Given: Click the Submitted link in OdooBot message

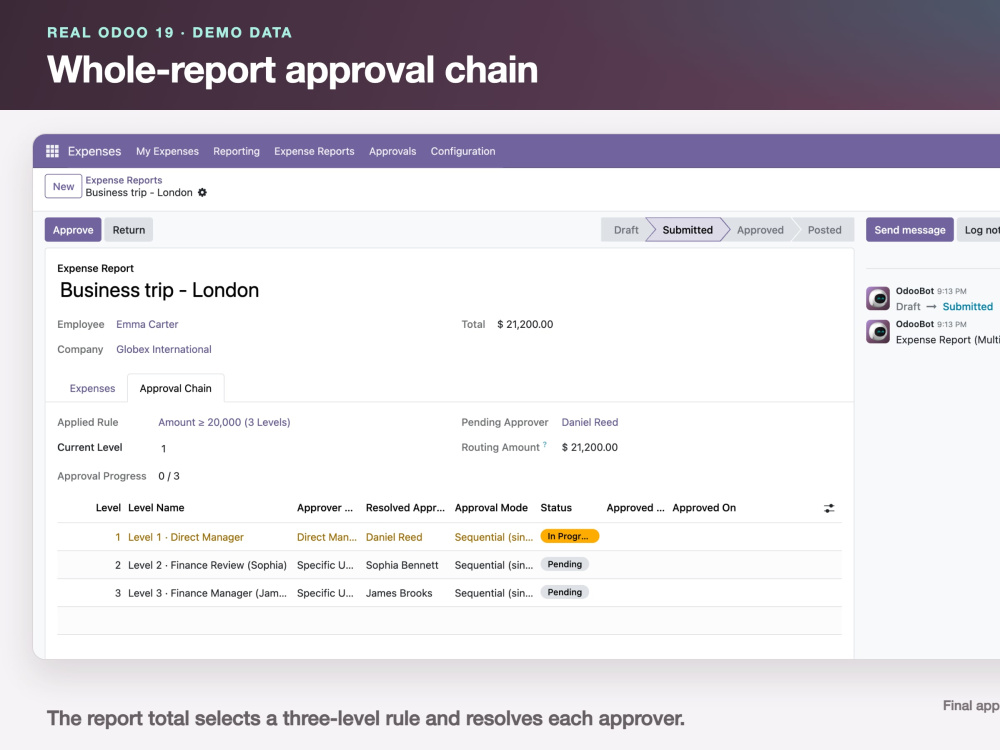Looking at the screenshot, I should pyautogui.click(x=967, y=307).
